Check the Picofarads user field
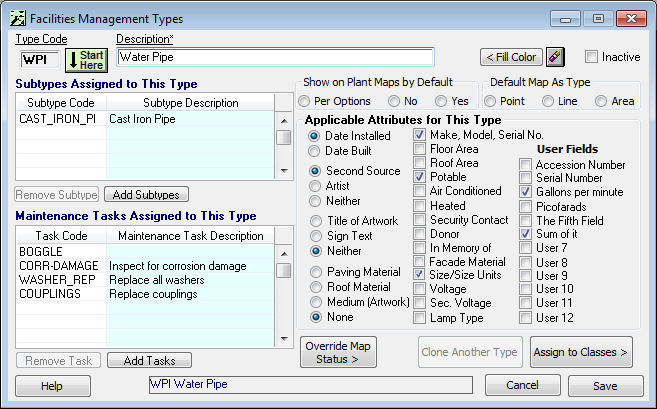657x409 pixels. (x=525, y=207)
